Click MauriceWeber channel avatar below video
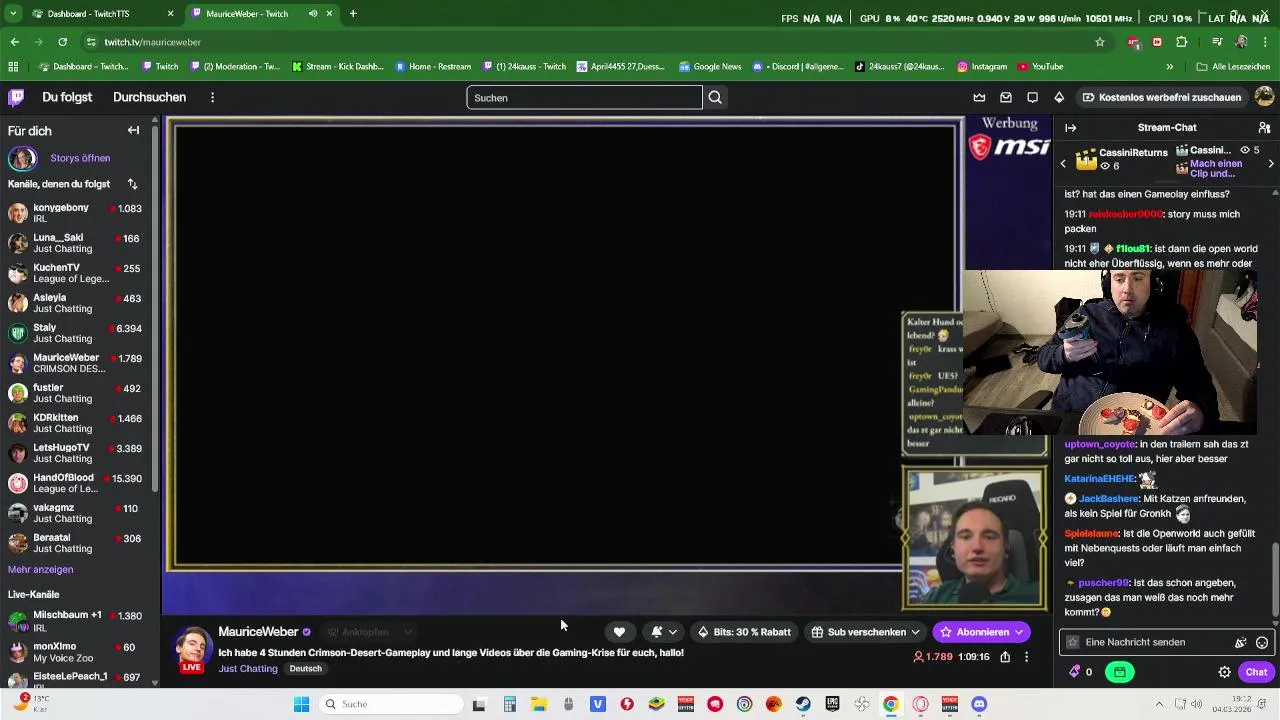 pos(192,648)
